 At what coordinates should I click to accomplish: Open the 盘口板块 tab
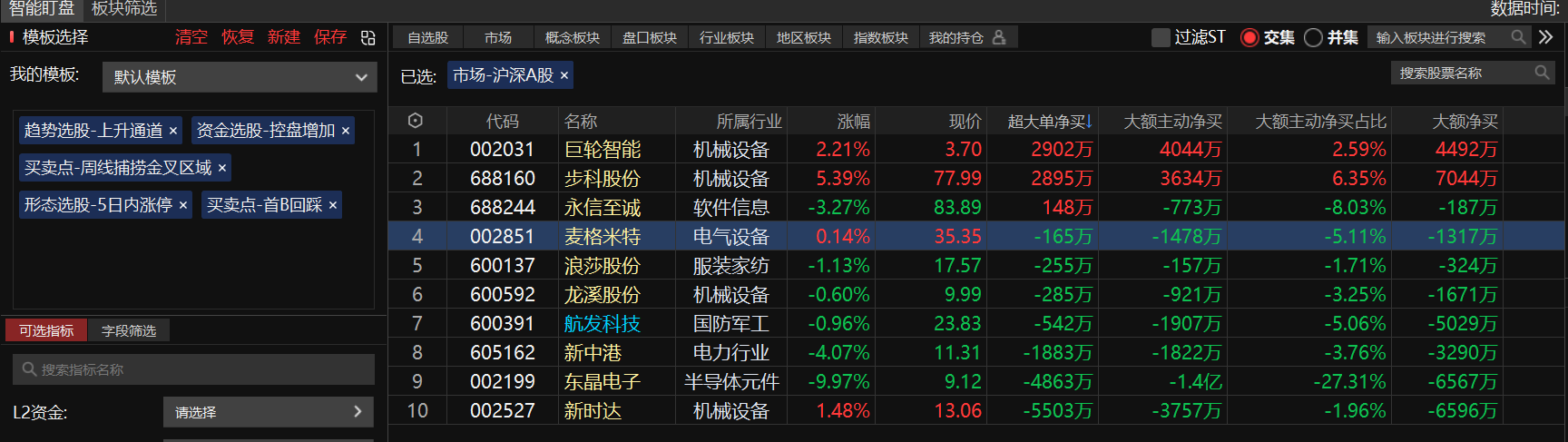[650, 37]
